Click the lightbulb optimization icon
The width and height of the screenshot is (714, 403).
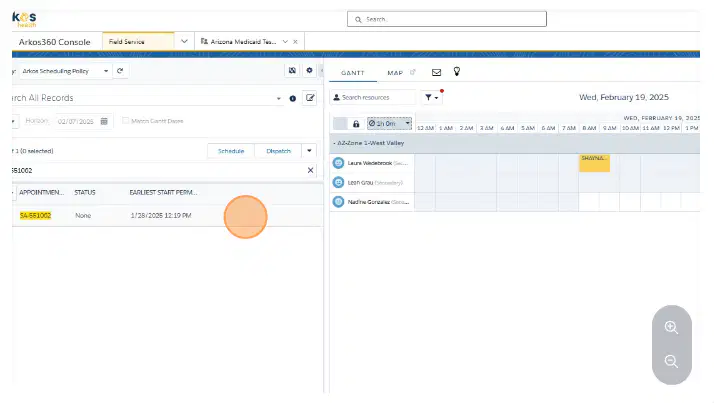tap(457, 71)
